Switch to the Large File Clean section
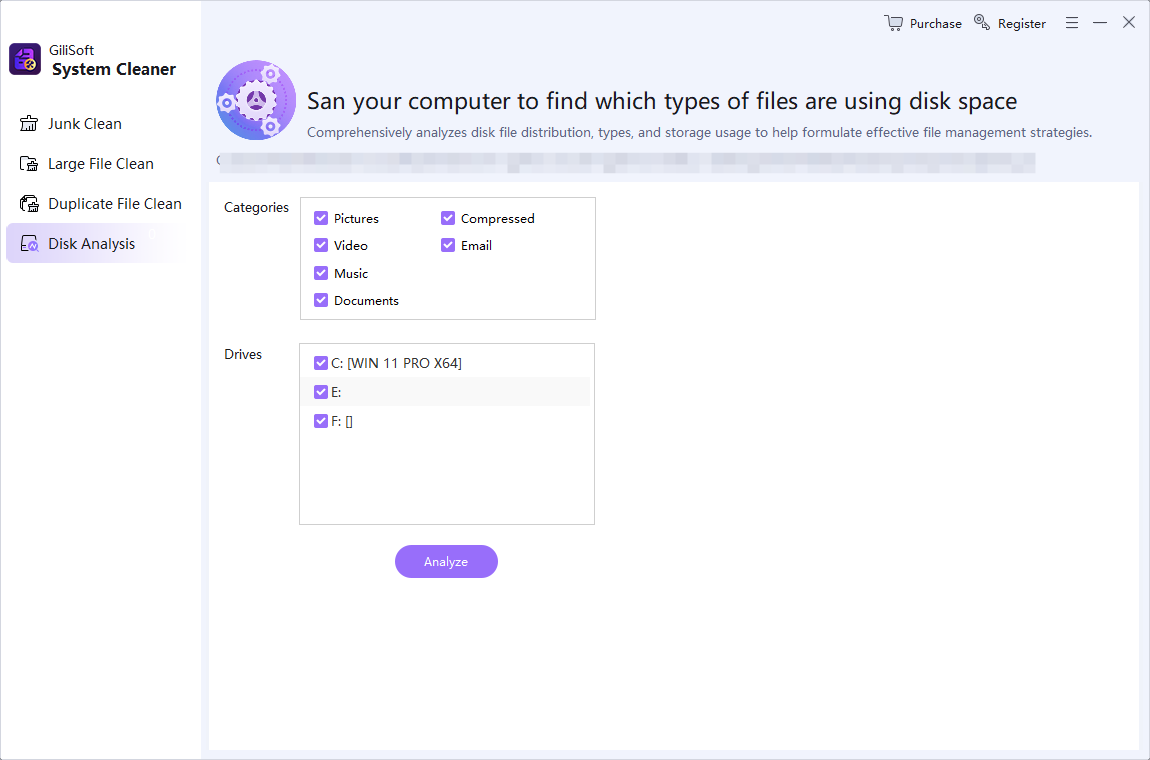Viewport: 1150px width, 760px height. tap(101, 164)
